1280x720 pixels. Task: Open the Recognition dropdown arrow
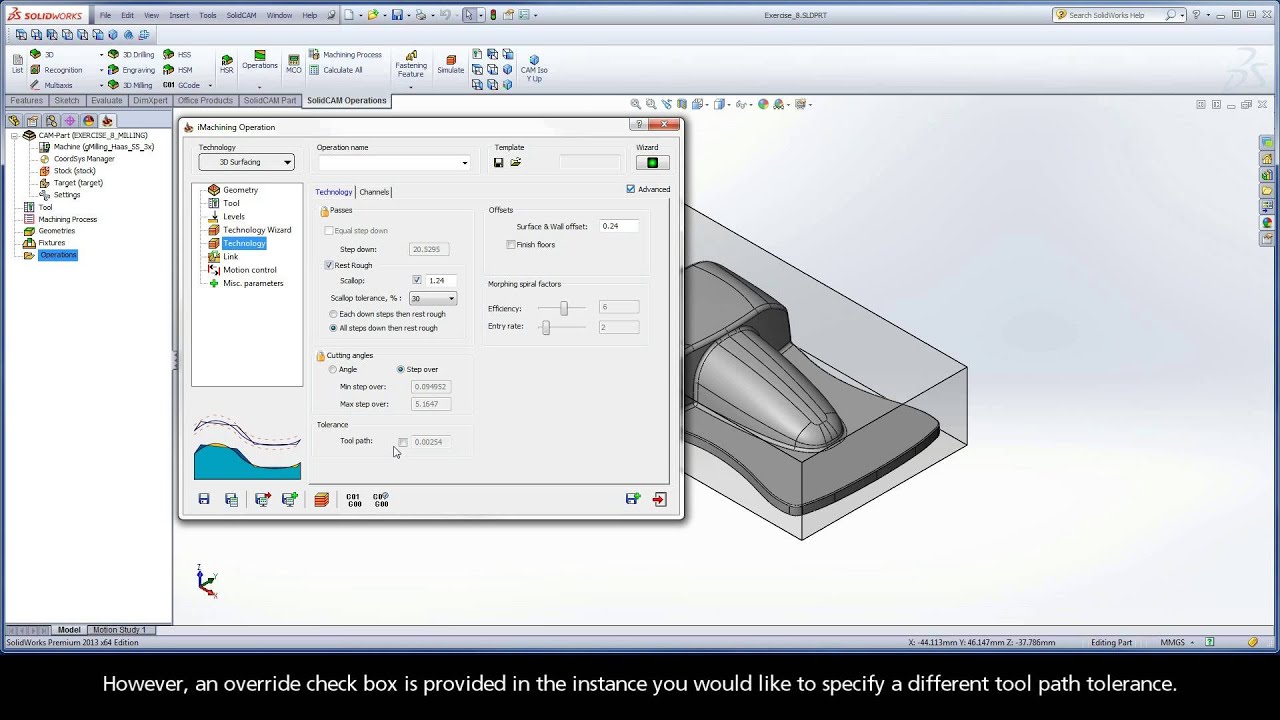click(x=101, y=70)
